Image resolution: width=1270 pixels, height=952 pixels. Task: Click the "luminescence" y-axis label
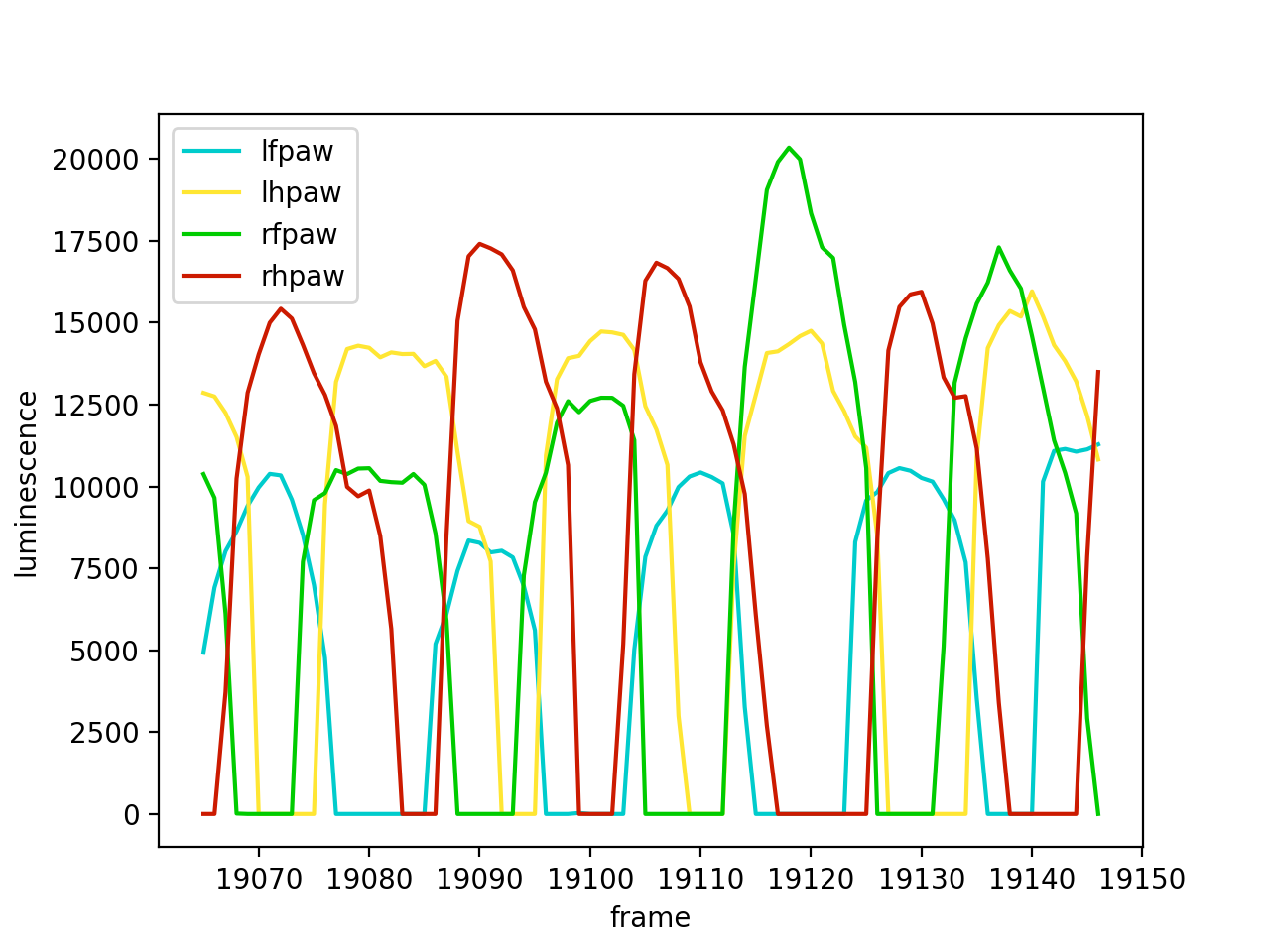tap(28, 484)
